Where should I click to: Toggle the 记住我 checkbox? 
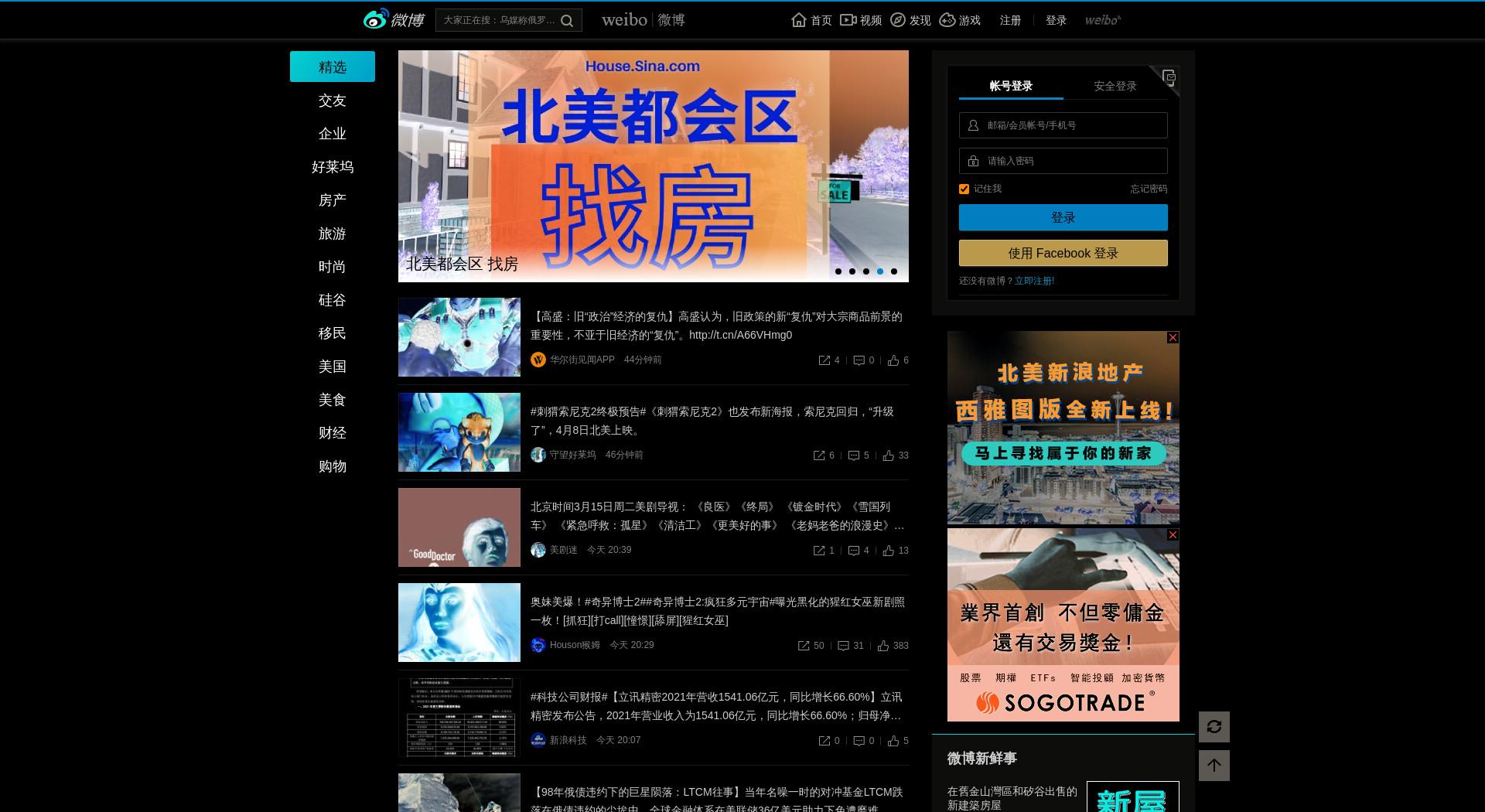click(964, 189)
